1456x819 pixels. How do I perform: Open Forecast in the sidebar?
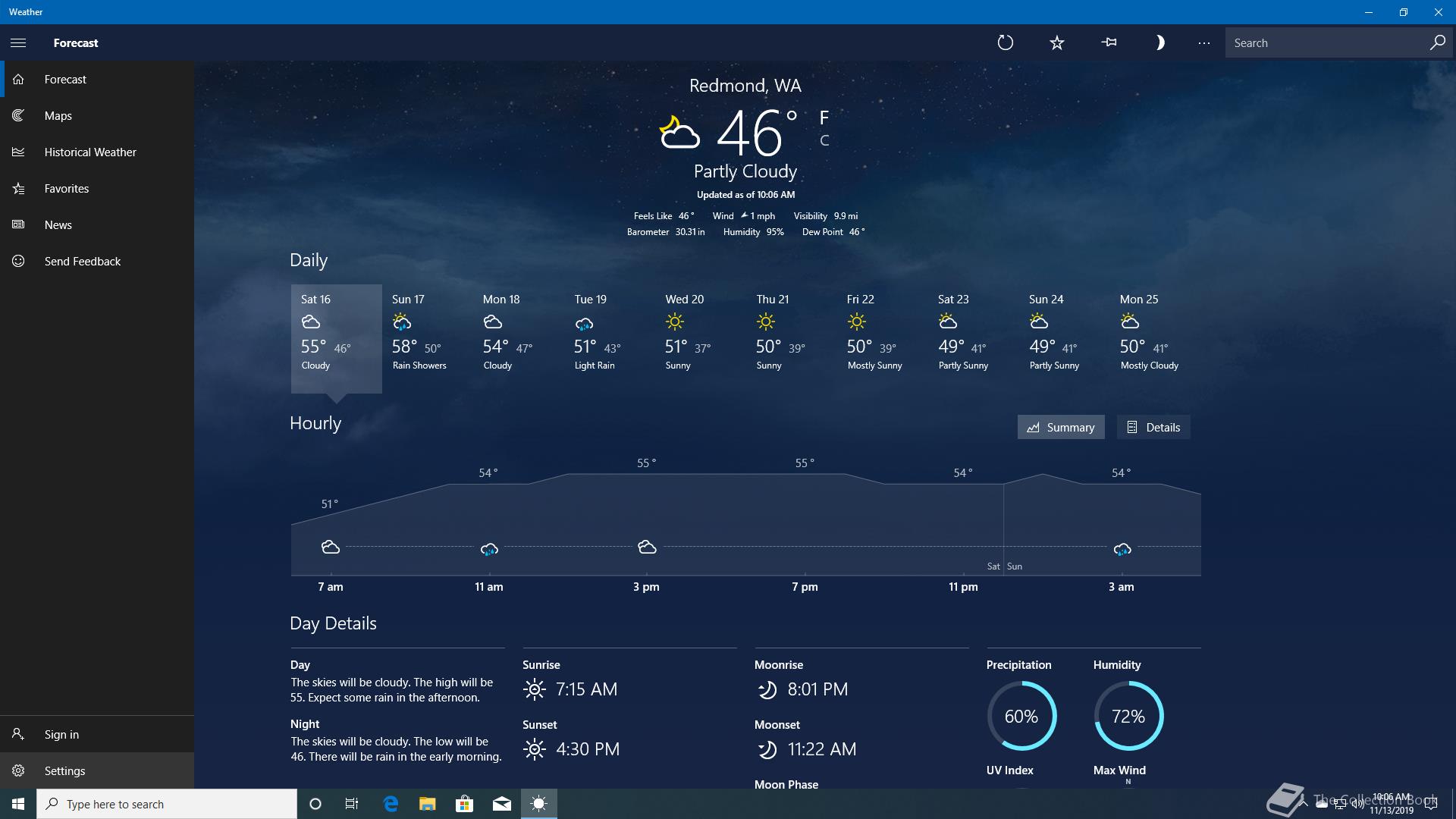click(97, 79)
